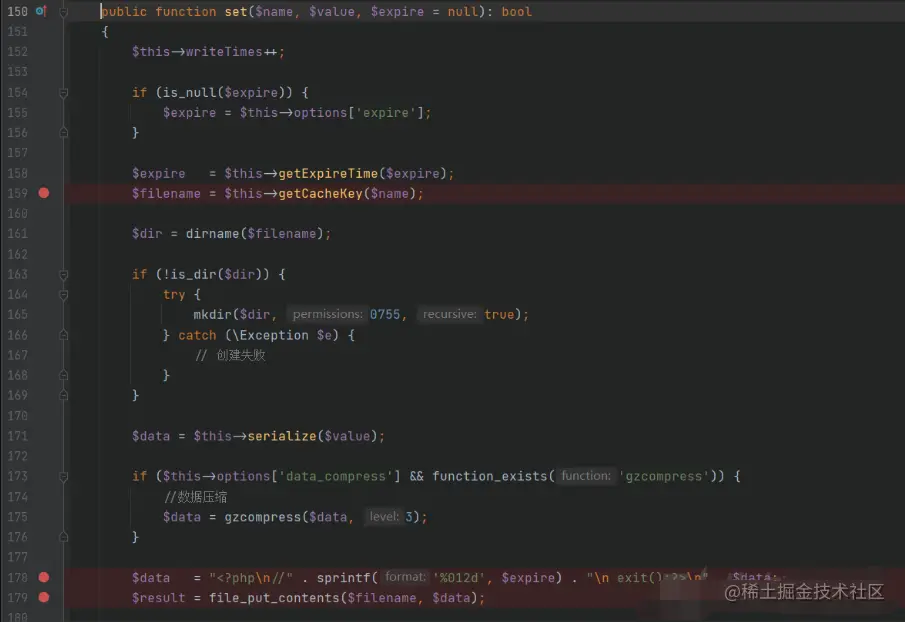
Task: Click the 'null' default value on line 150
Action: click(x=463, y=12)
